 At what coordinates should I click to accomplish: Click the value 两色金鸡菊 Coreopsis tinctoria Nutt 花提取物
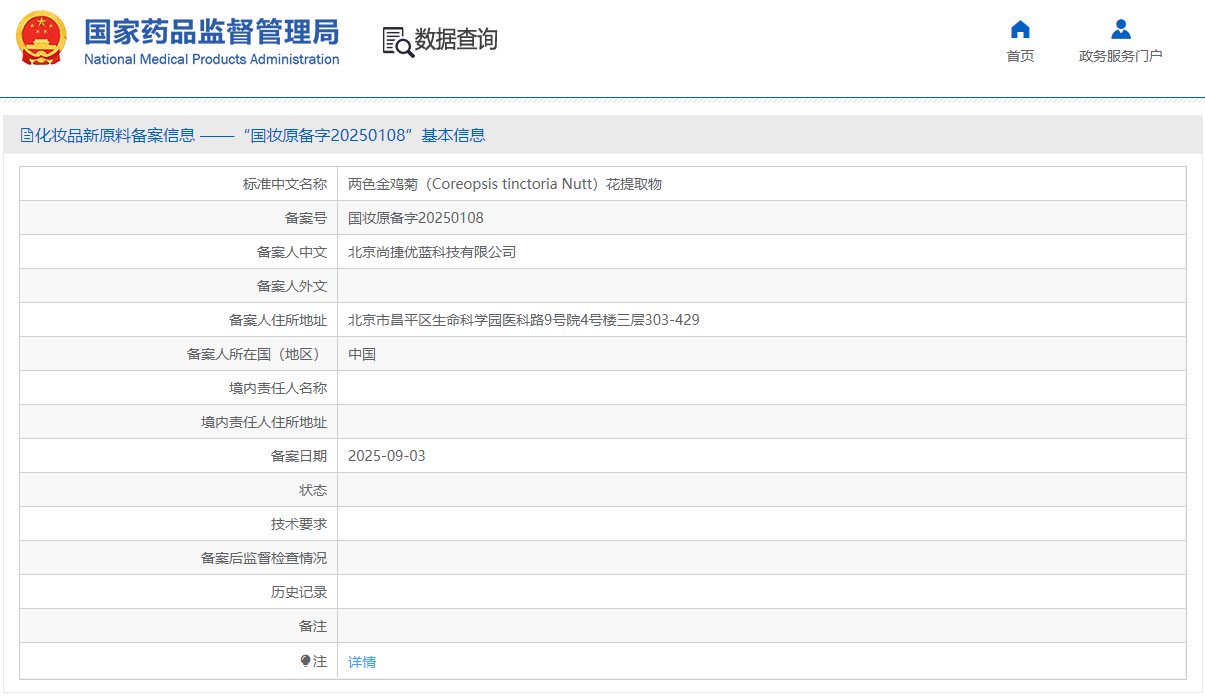505,184
